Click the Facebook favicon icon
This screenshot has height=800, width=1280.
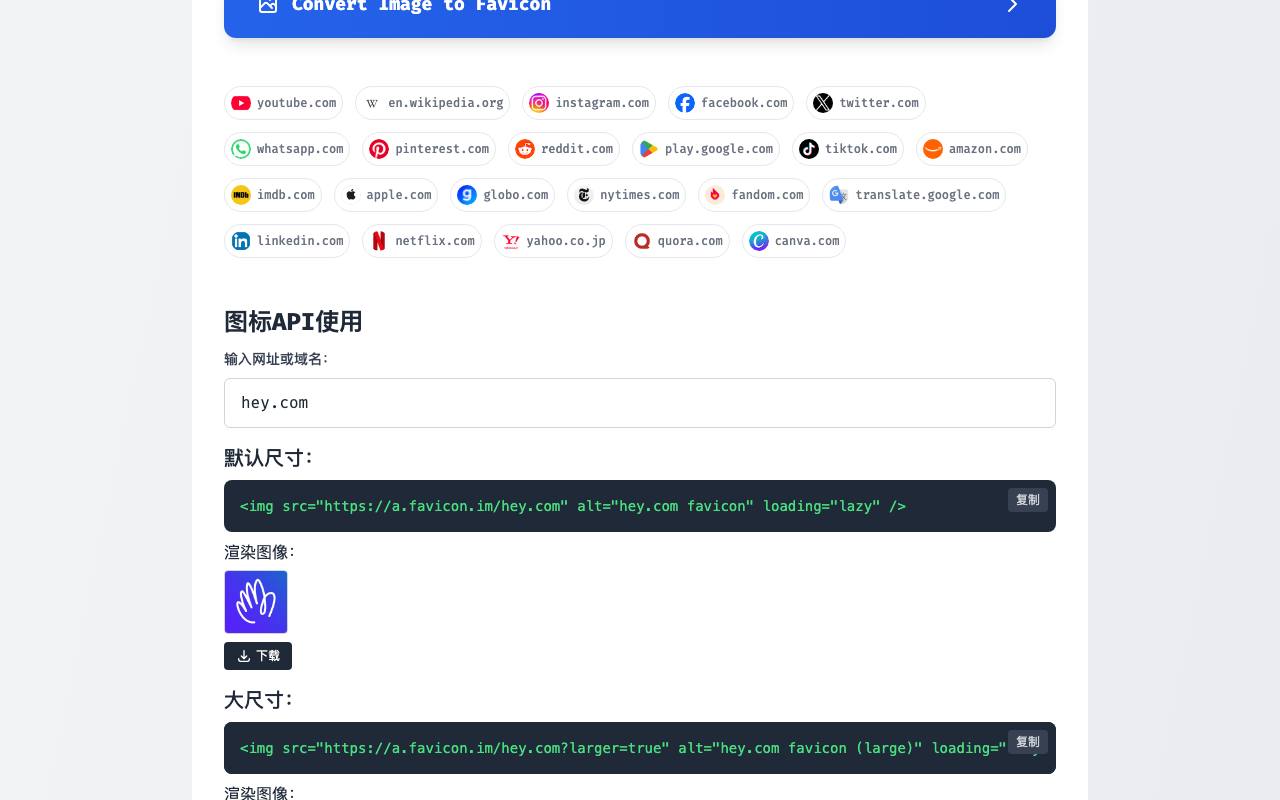(x=685, y=103)
